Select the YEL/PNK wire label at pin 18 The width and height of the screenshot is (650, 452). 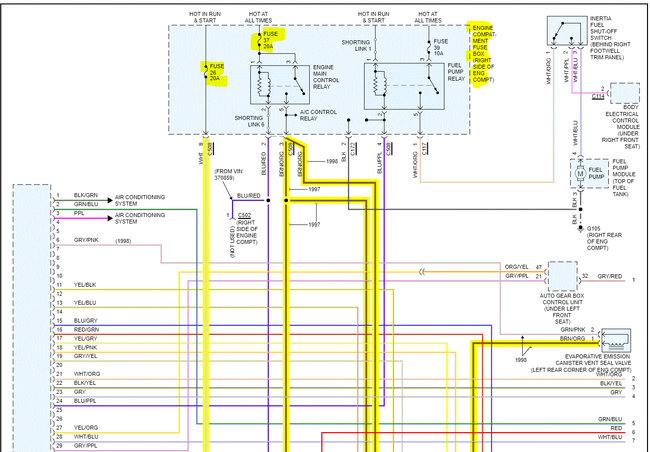(x=85, y=348)
